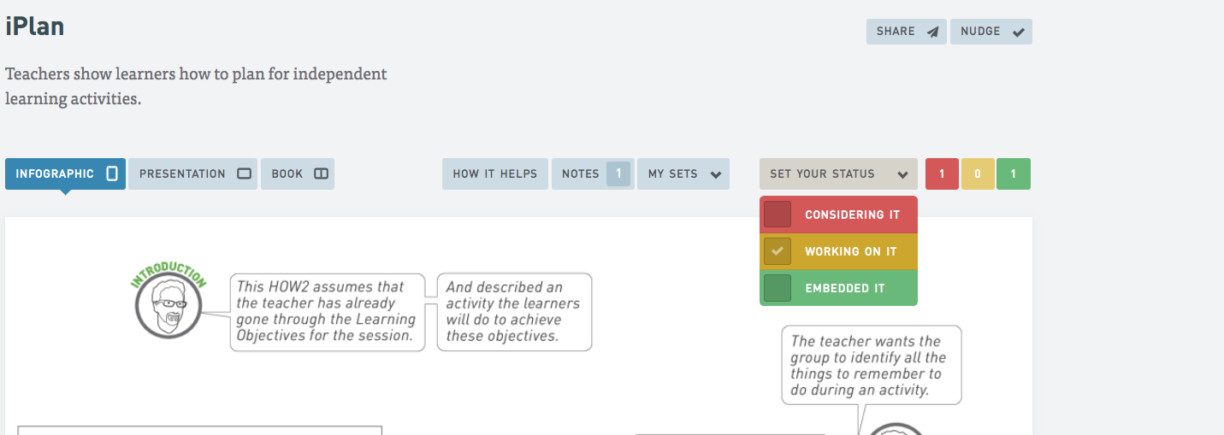Open the How It Helps panel
Image resolution: width=1224 pixels, height=435 pixels.
pyautogui.click(x=495, y=174)
